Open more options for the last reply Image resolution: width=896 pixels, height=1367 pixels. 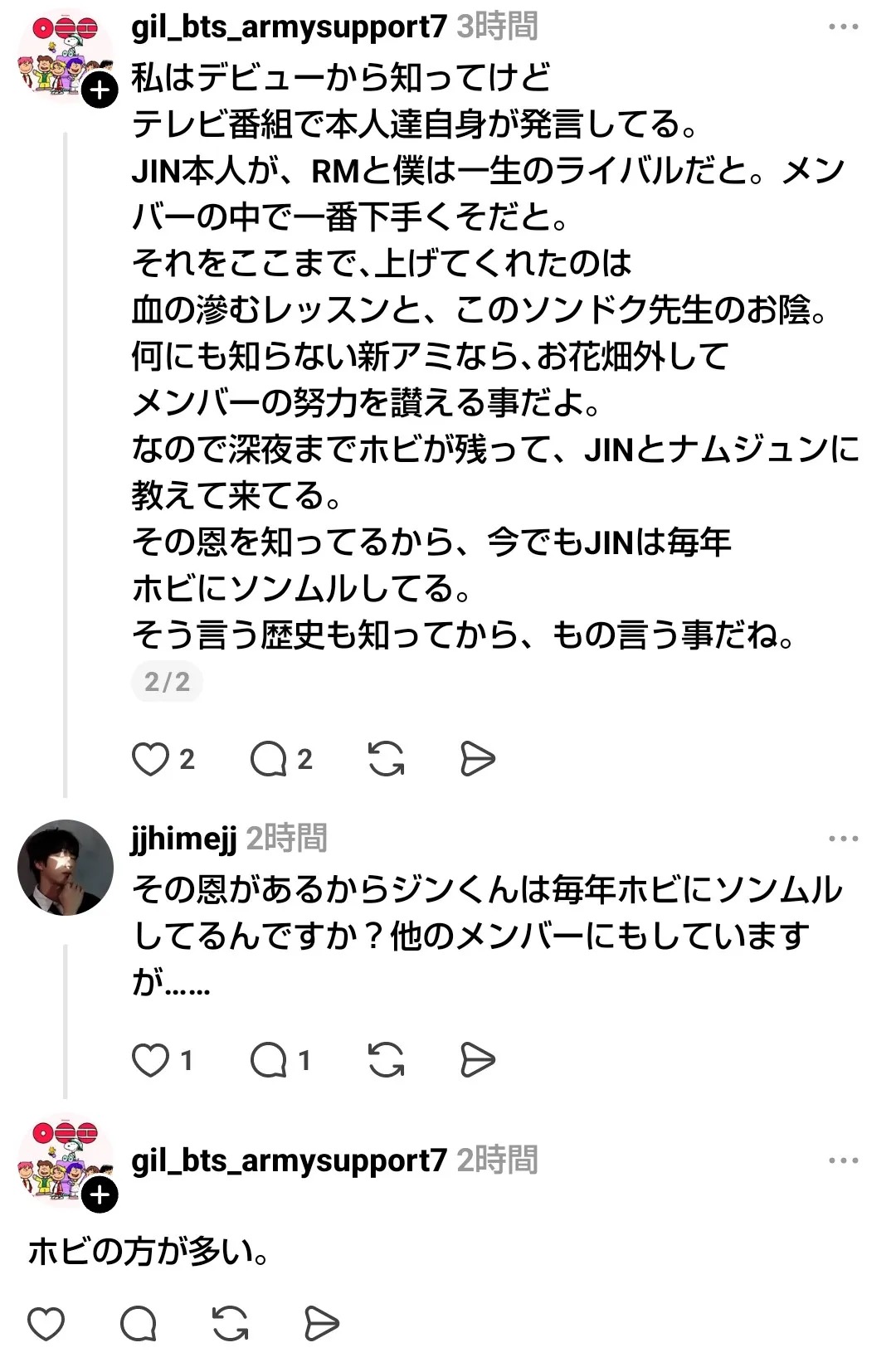pyautogui.click(x=843, y=1160)
